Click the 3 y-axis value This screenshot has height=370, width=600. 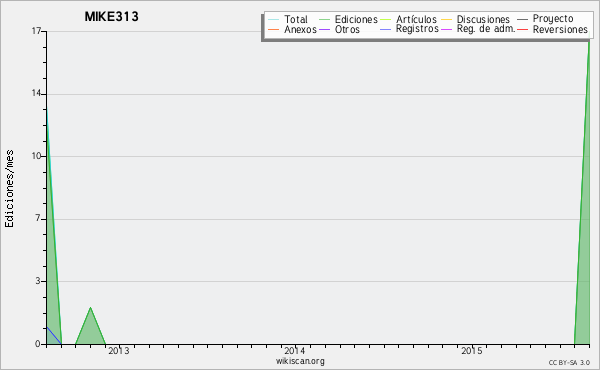38,281
